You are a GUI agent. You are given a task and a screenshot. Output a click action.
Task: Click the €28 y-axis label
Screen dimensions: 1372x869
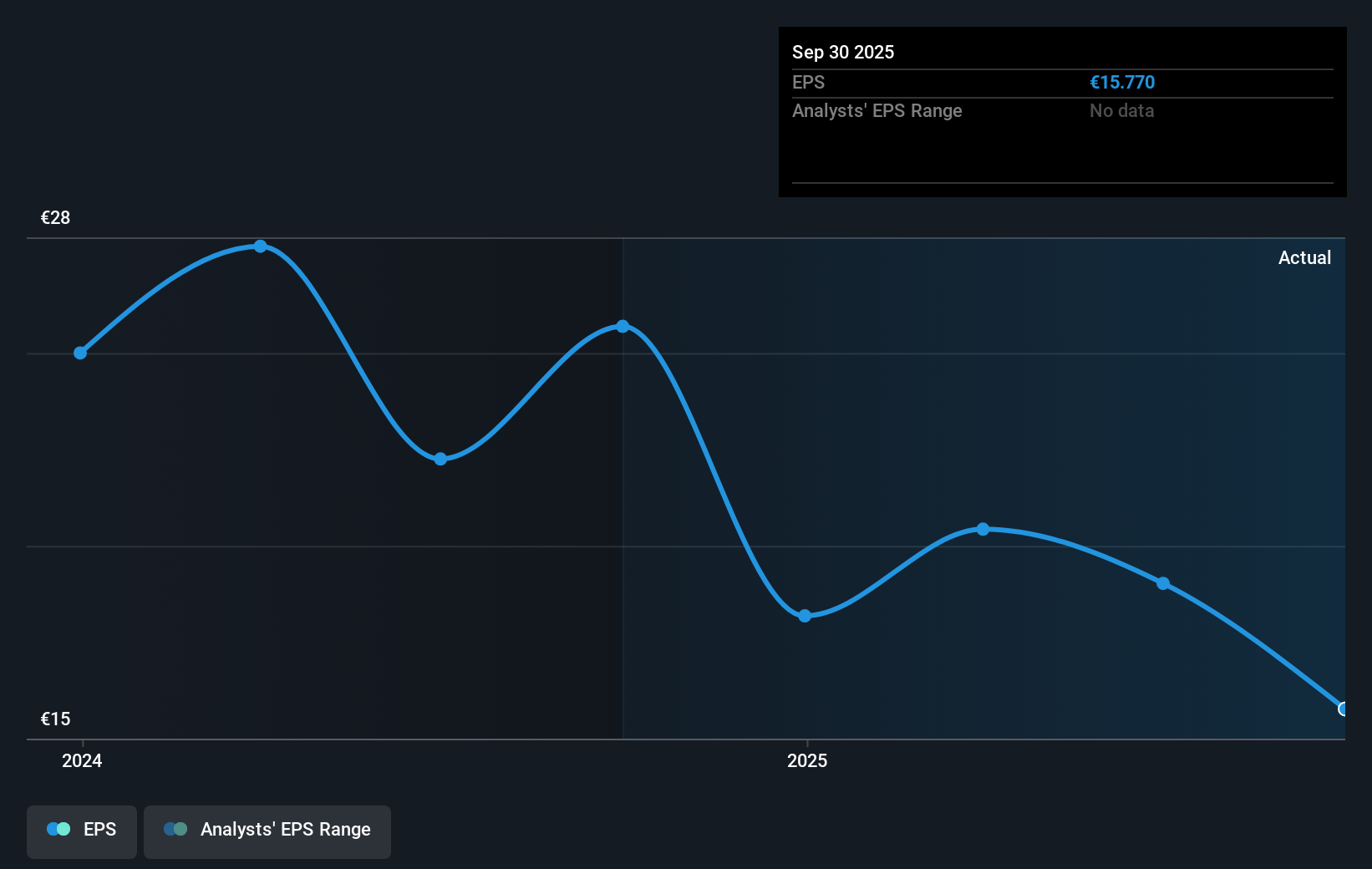pos(56,217)
